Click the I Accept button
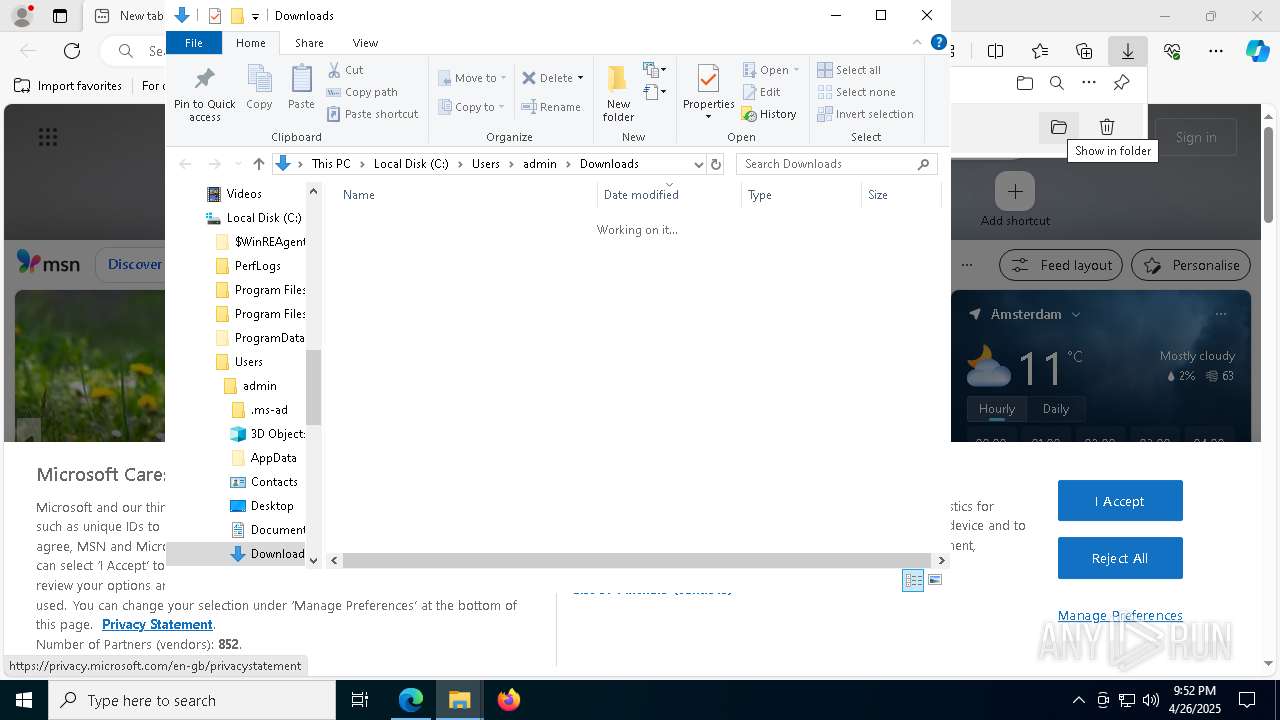This screenshot has width=1280, height=720. (1120, 501)
